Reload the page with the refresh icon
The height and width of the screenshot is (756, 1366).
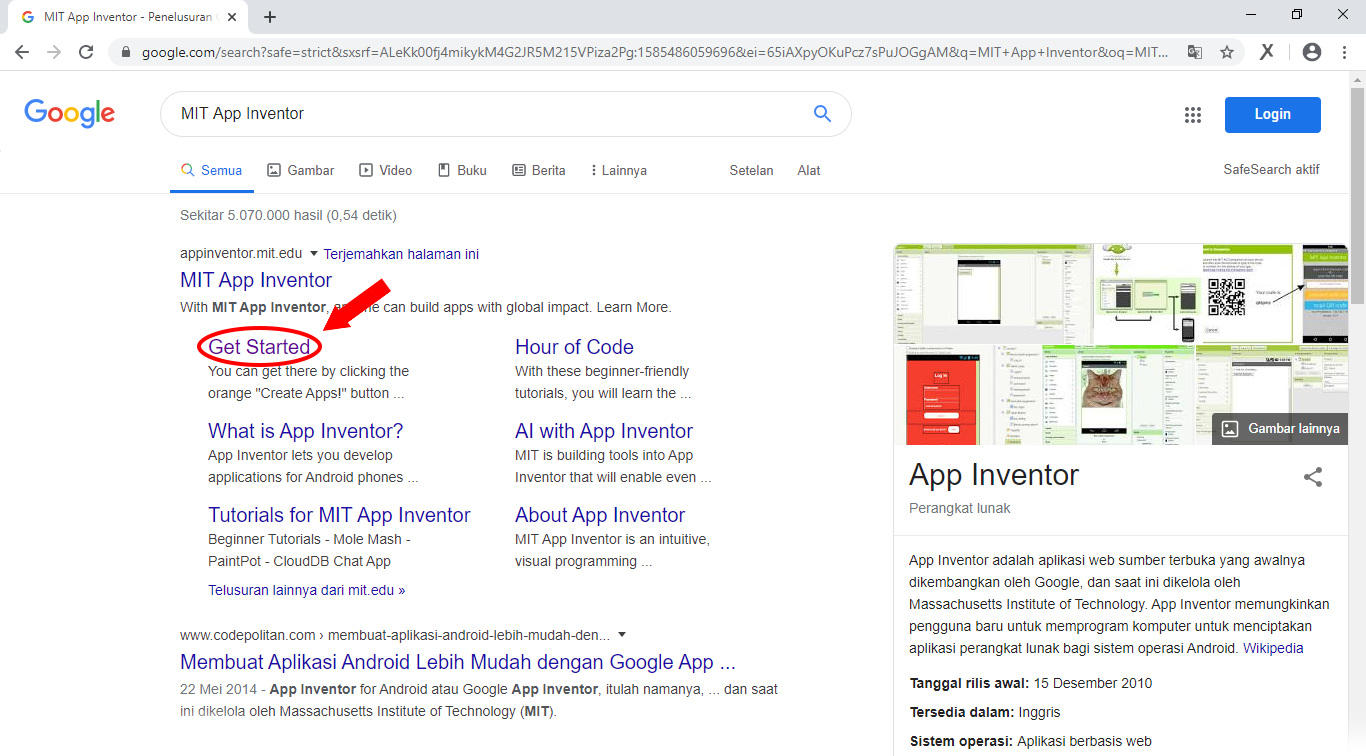pos(86,52)
